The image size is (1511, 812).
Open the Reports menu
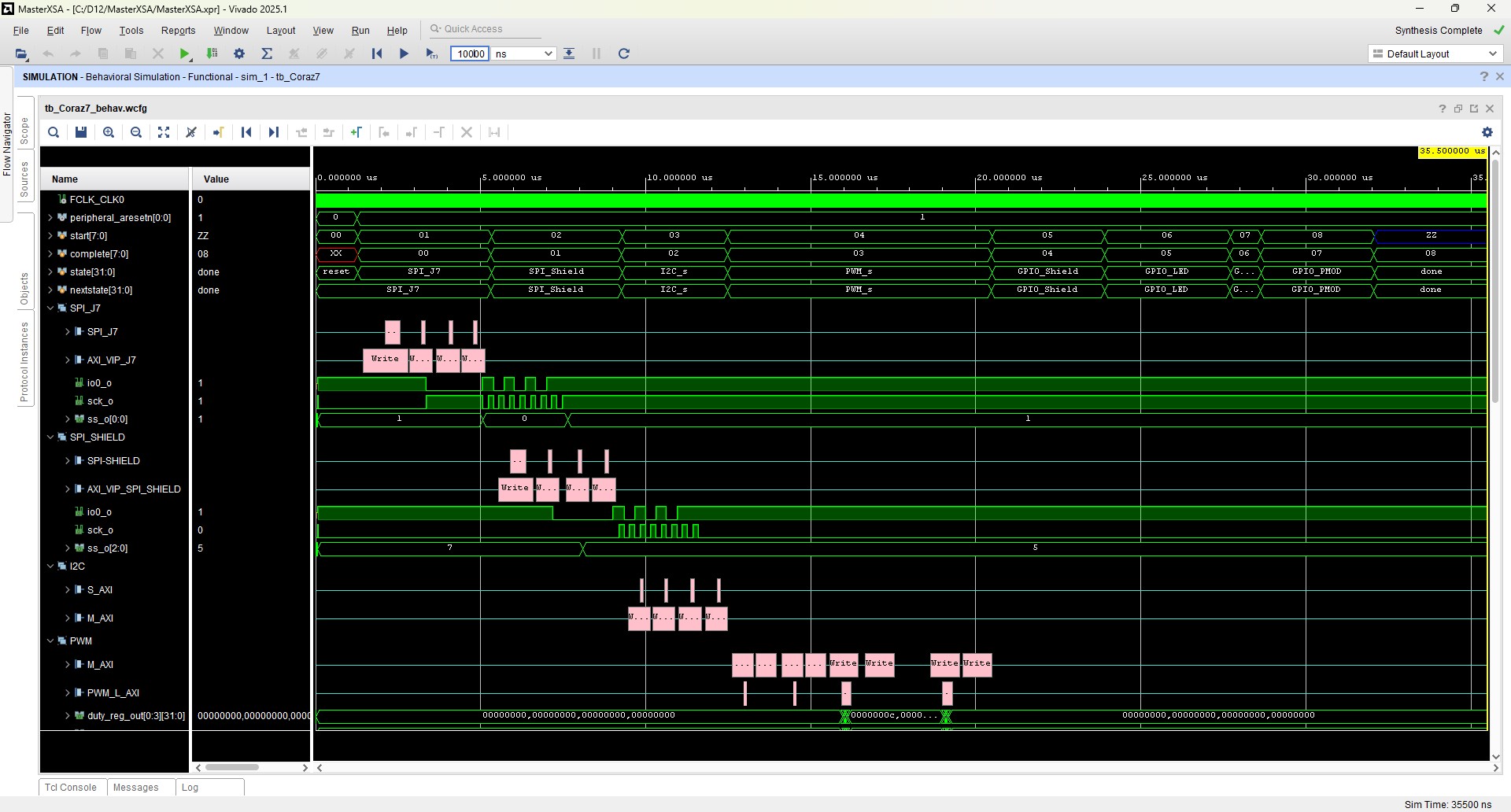point(178,30)
